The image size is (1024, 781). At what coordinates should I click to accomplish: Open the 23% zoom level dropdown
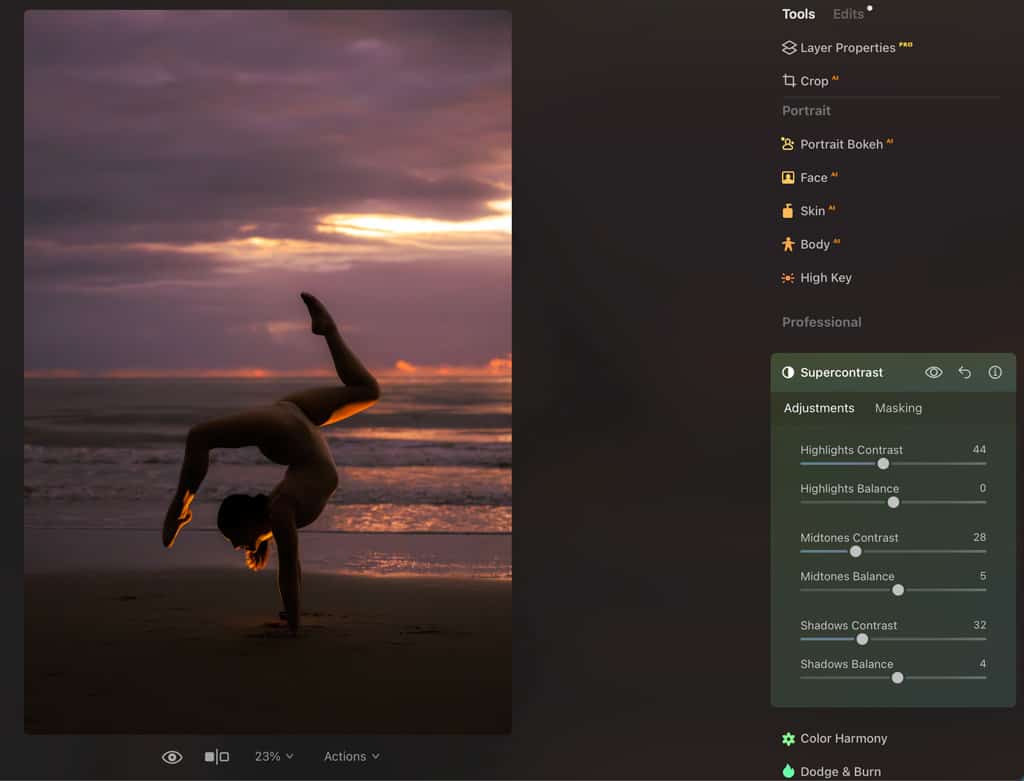pos(273,757)
